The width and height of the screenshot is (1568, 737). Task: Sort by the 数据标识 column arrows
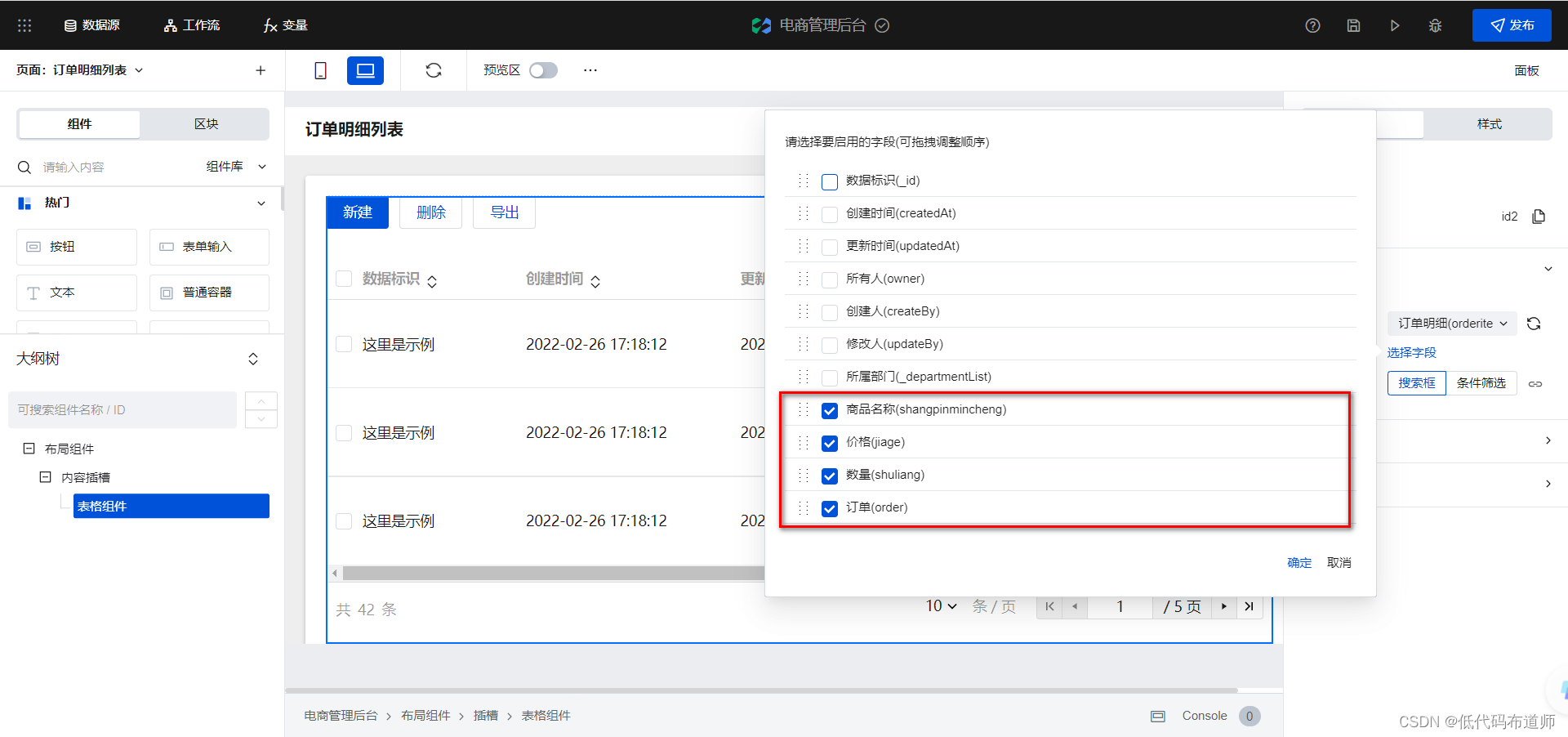432,281
